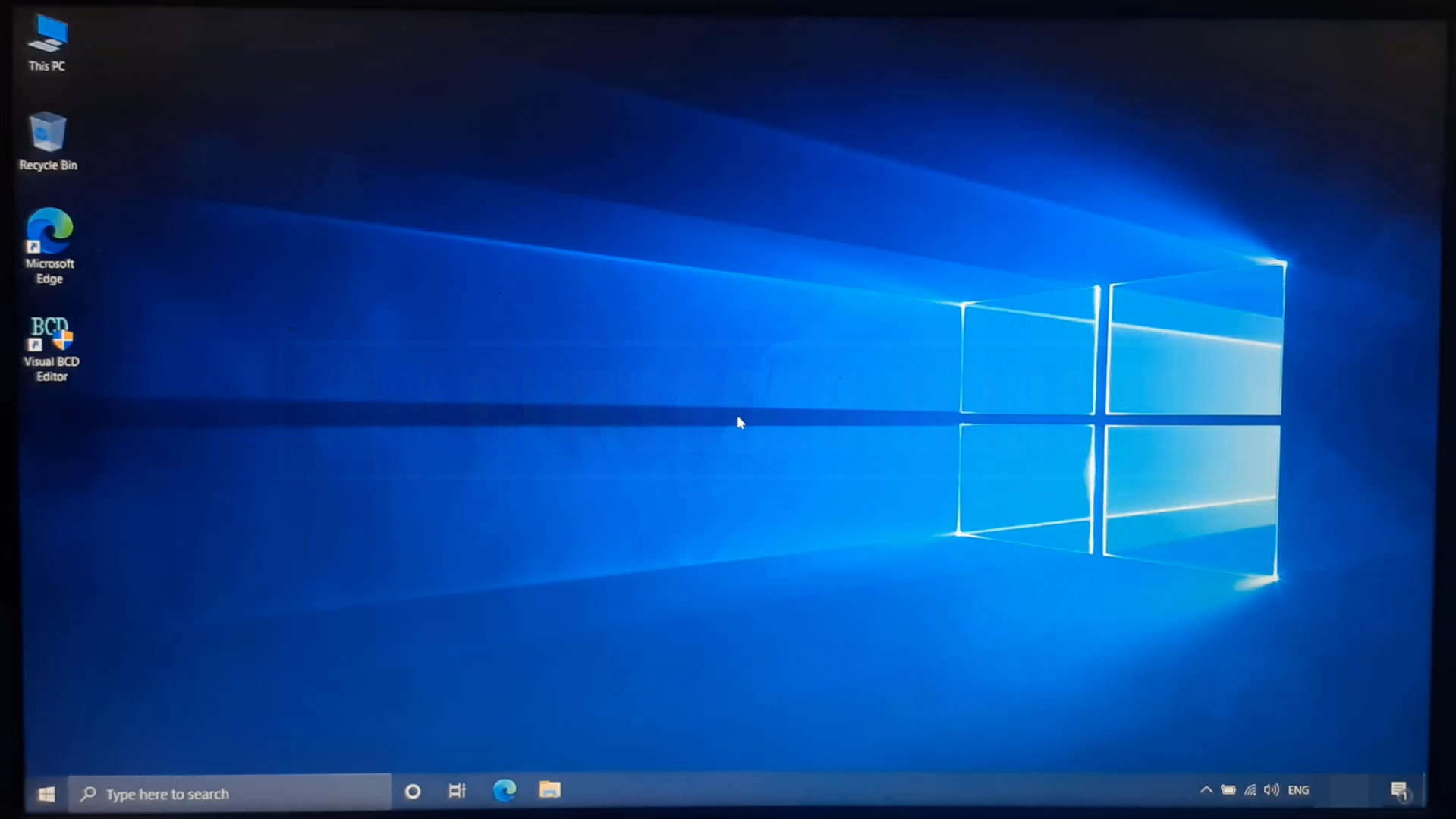
Task: Switch the ENG input language indicator
Action: coord(1298,790)
